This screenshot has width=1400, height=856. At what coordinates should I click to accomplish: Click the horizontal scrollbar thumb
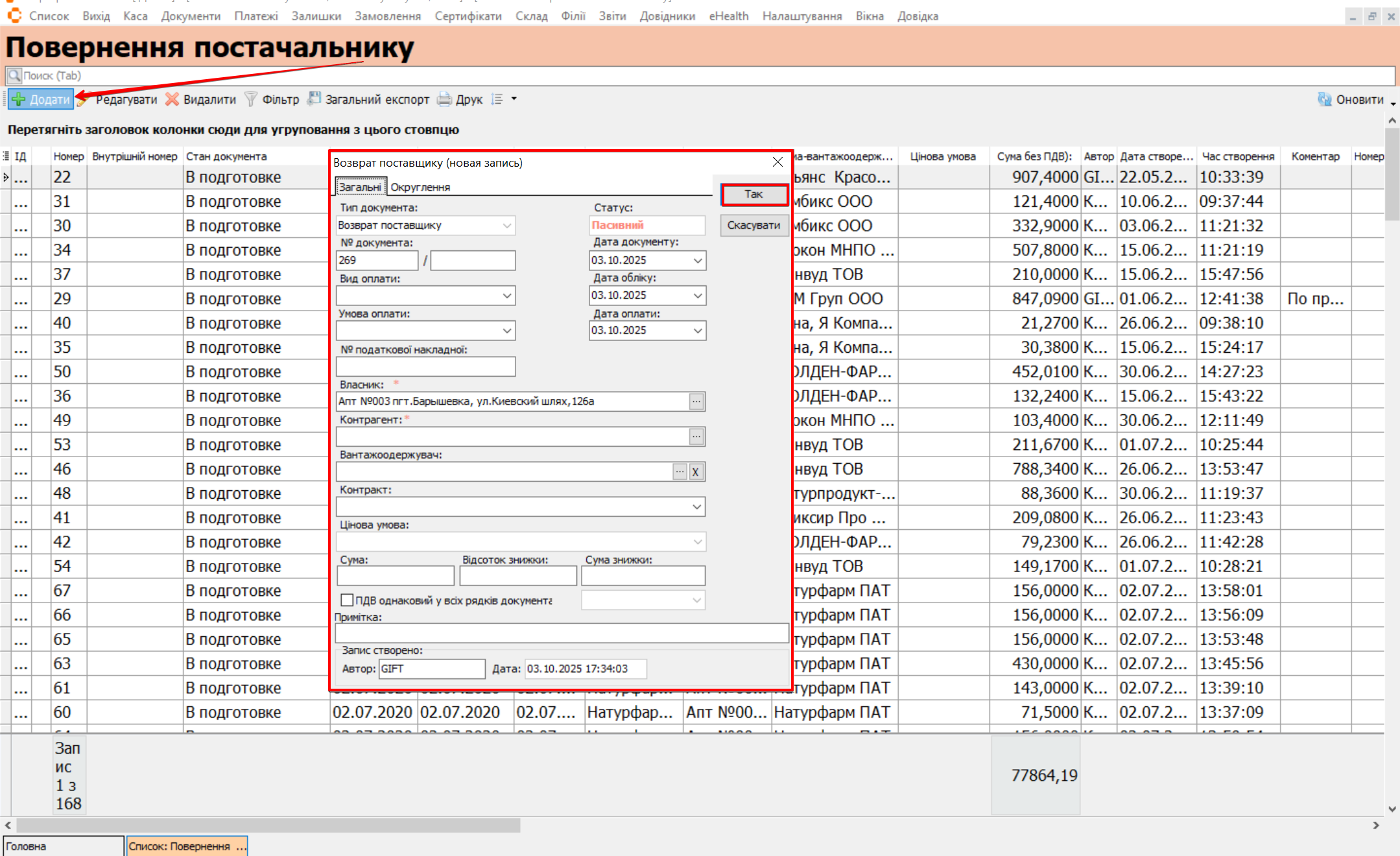(x=268, y=825)
